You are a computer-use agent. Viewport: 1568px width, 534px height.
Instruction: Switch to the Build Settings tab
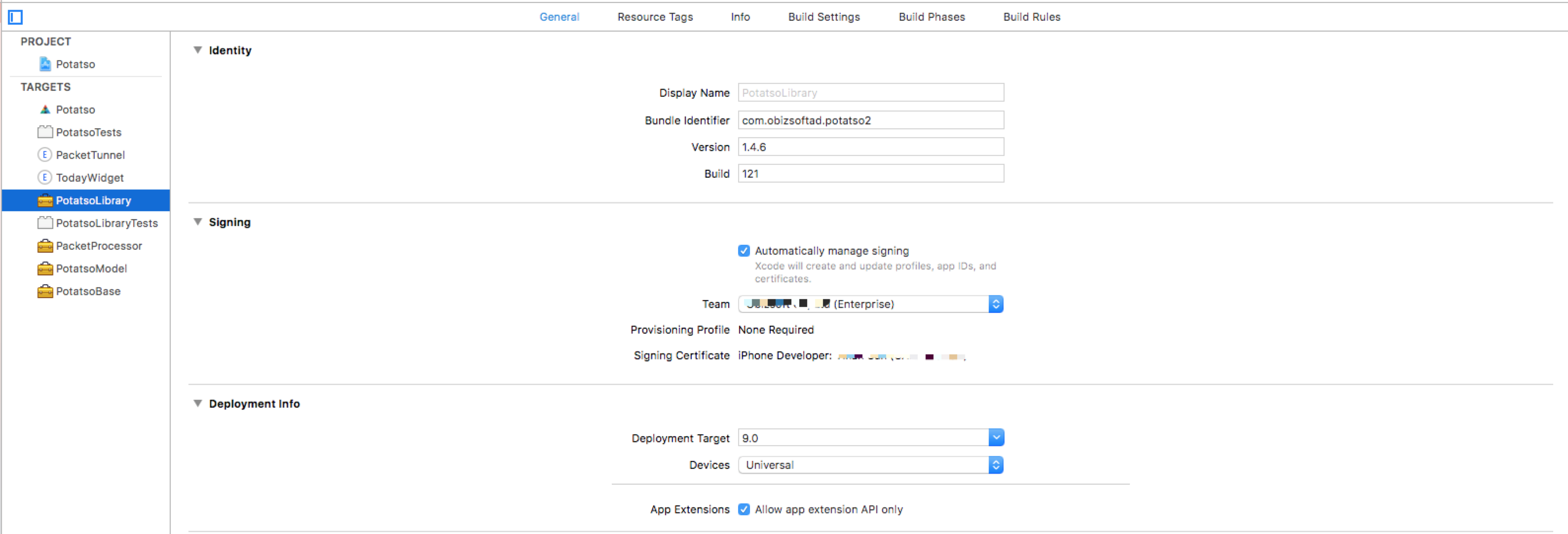coord(823,17)
